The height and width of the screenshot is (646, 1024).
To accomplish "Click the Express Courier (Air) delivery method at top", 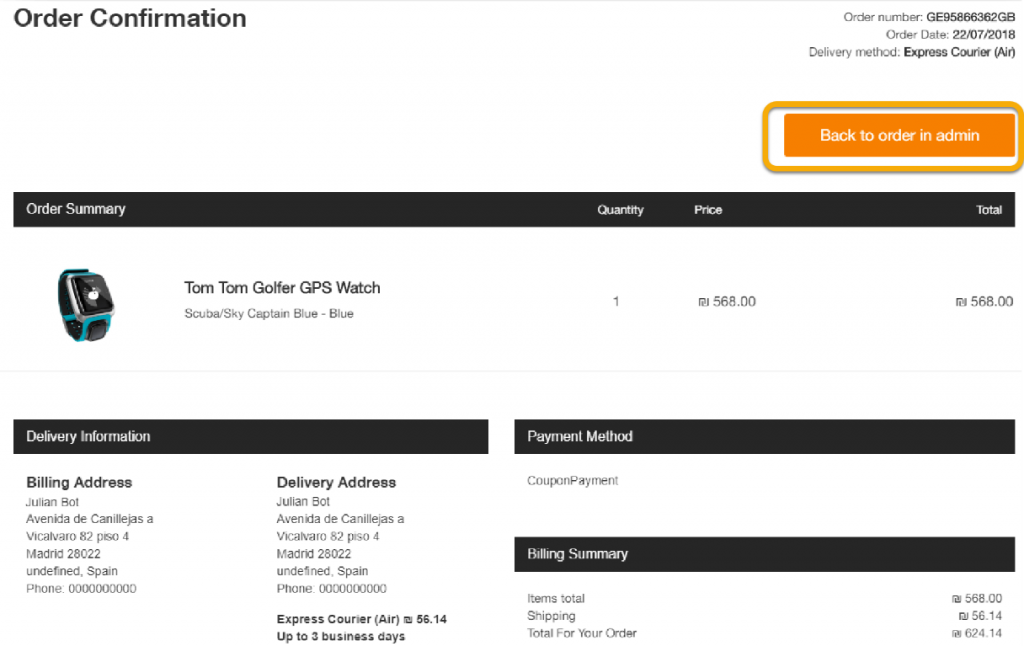I will coord(959,52).
